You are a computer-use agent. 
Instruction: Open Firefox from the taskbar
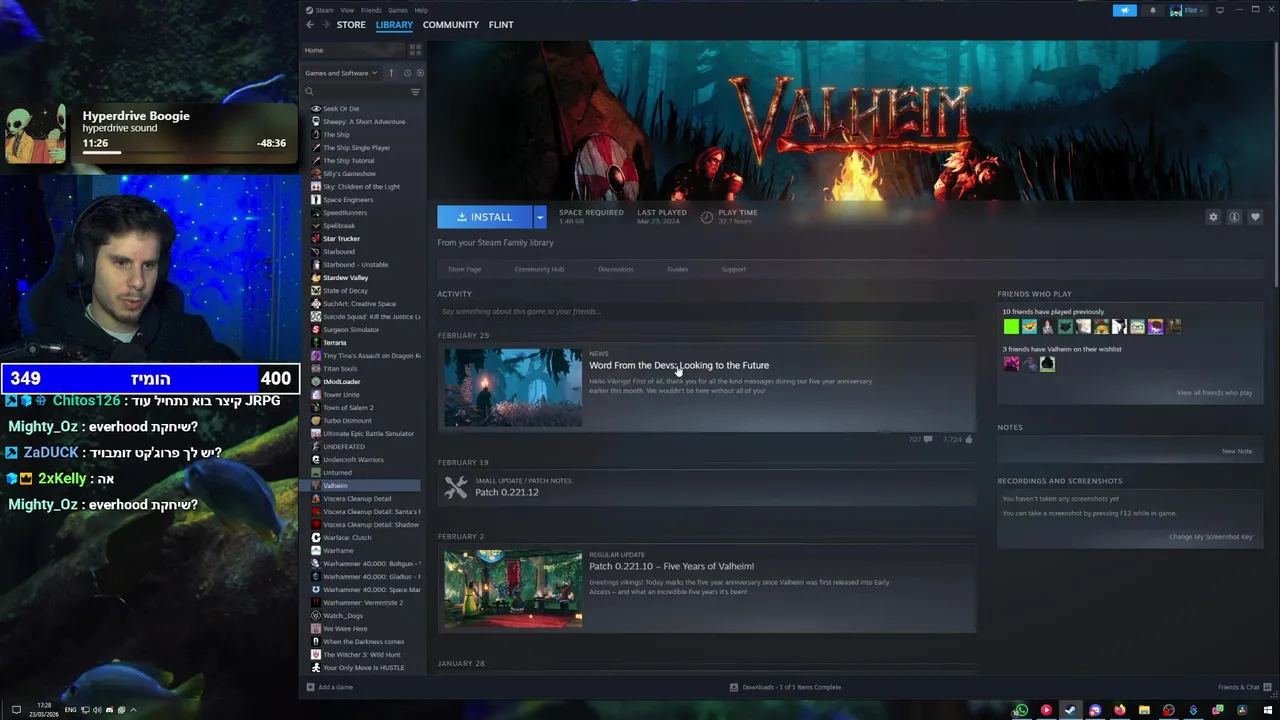coord(1120,710)
